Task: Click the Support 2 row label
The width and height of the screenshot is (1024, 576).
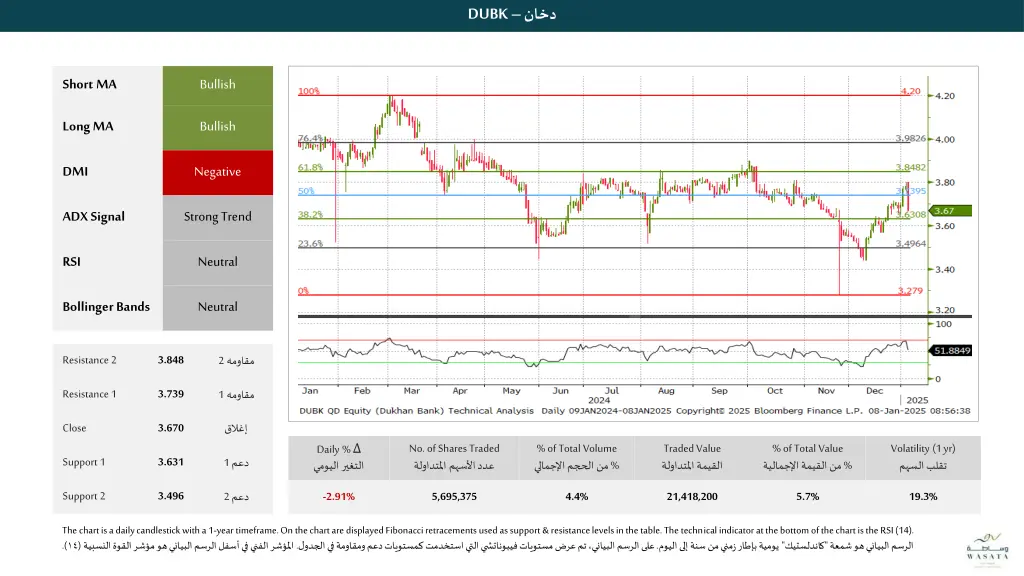Action: tap(84, 496)
